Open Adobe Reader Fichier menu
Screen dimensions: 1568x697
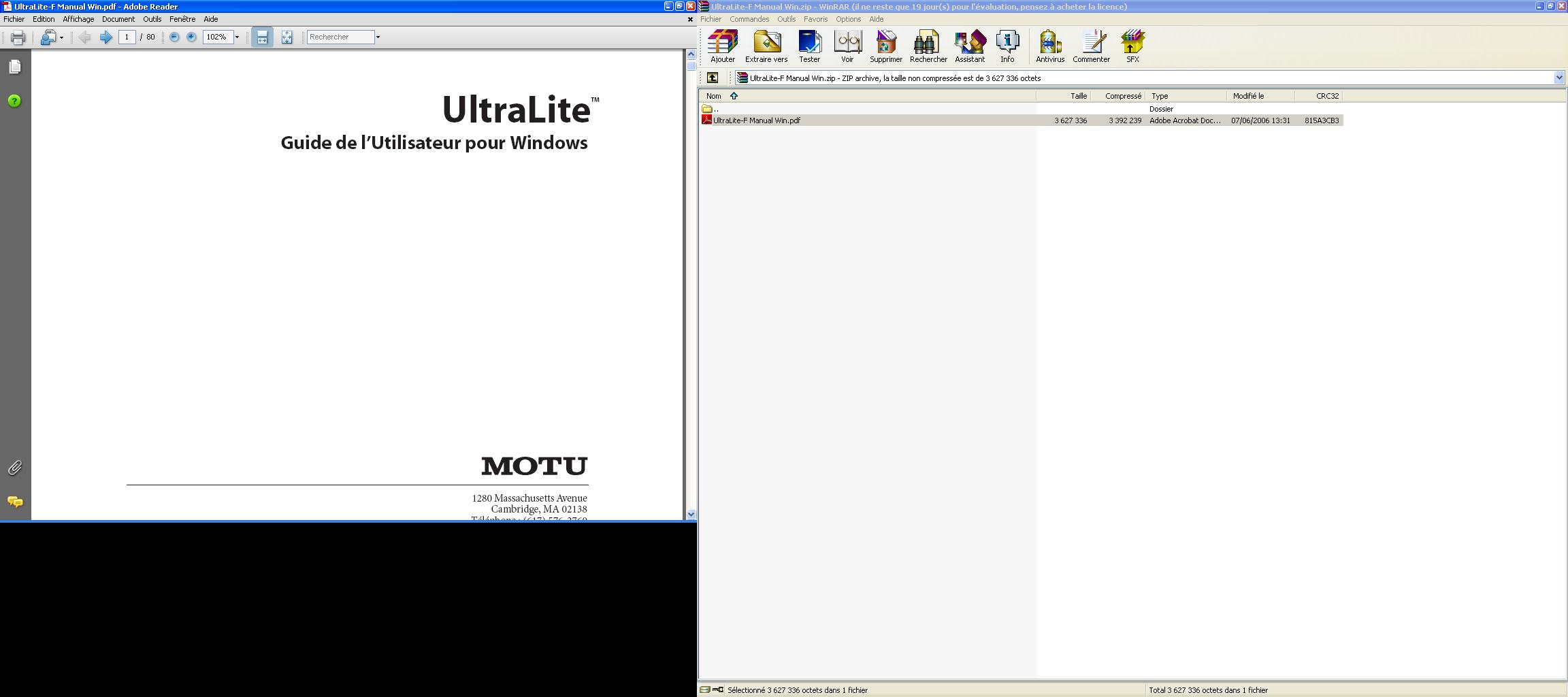tap(14, 19)
